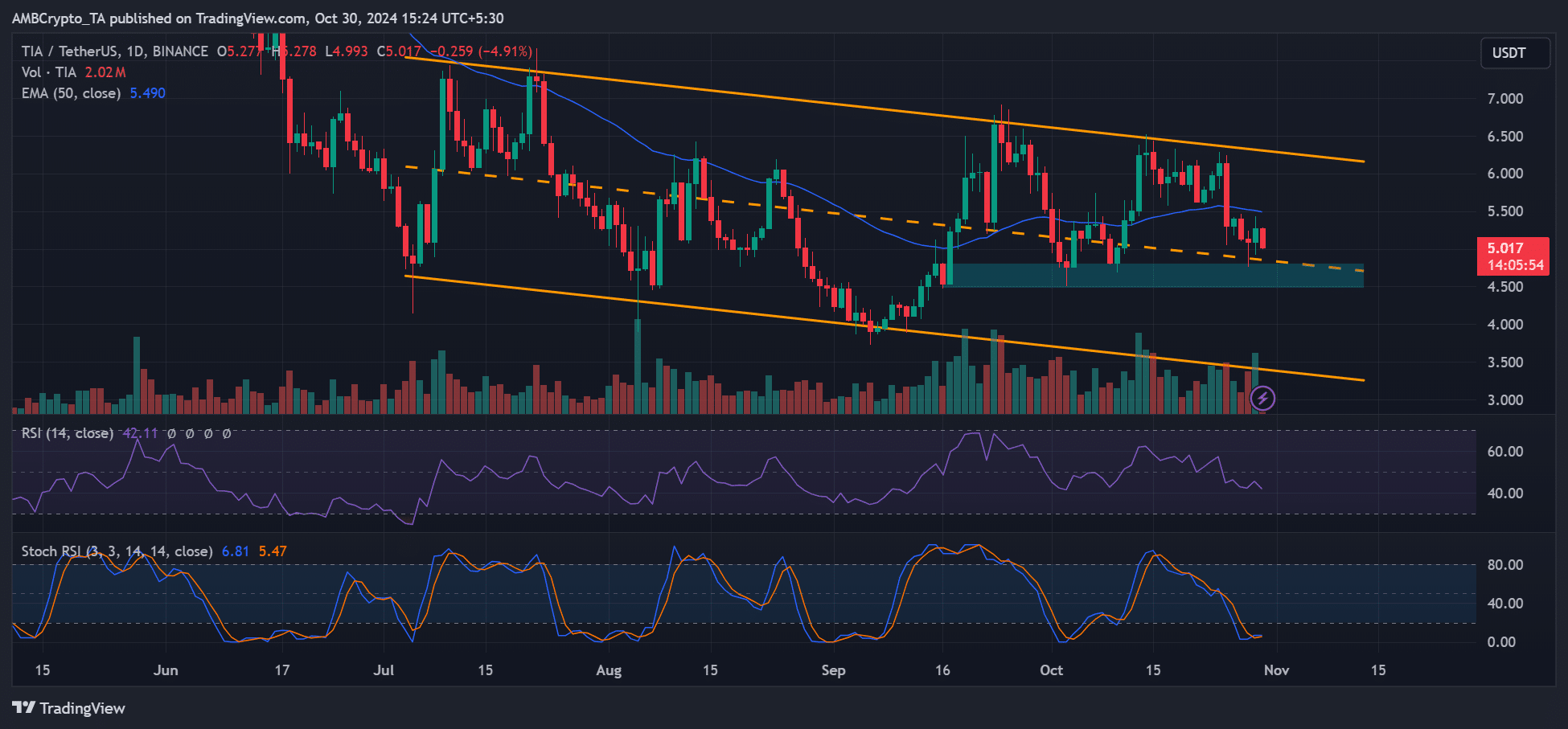Click the purple lightning bolt icon
The image size is (1568, 729).
tap(1262, 398)
